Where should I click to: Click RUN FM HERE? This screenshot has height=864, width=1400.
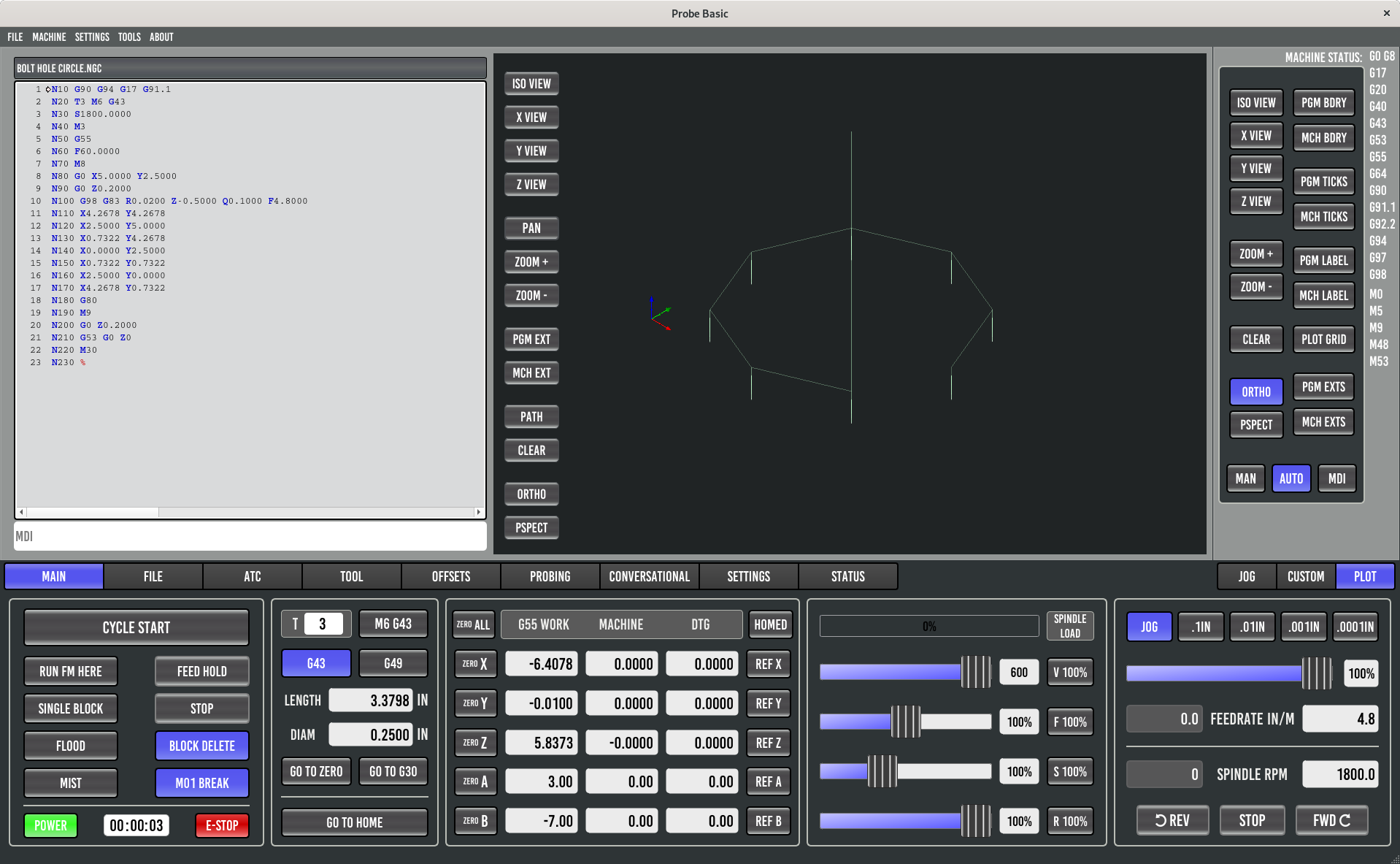click(71, 671)
